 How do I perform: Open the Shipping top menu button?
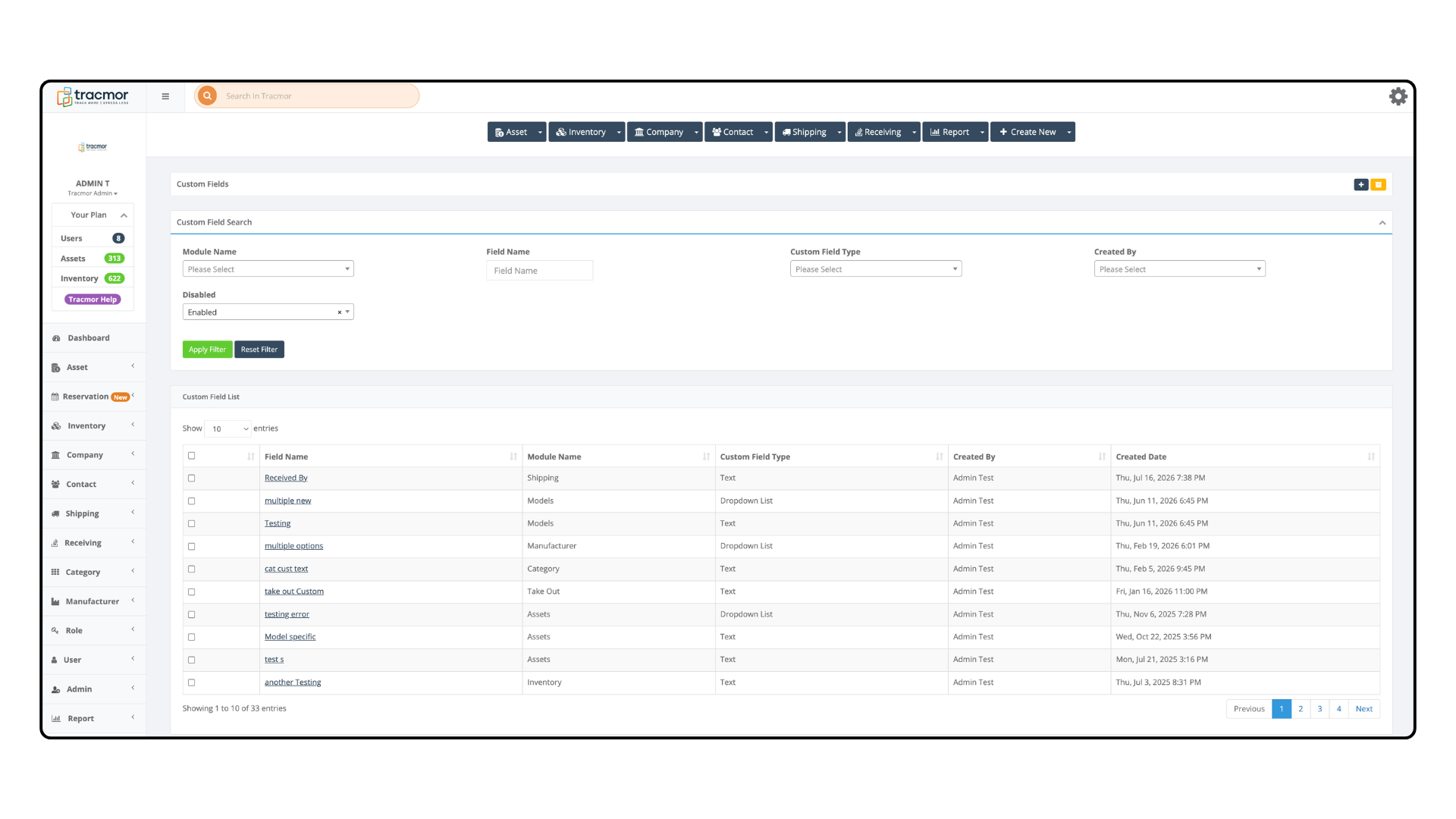(804, 132)
